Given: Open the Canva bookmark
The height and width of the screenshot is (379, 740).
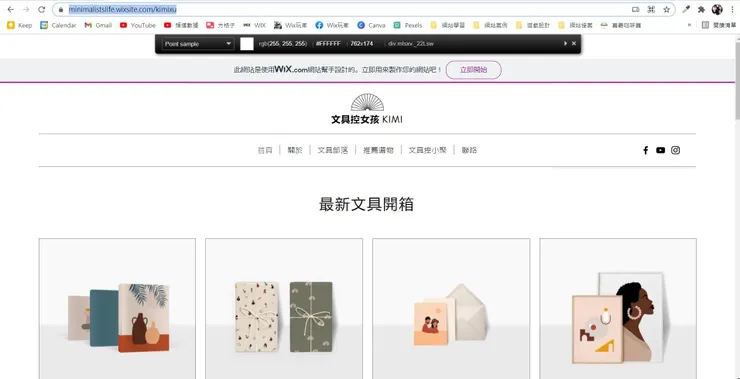Looking at the screenshot, I should coord(371,25).
